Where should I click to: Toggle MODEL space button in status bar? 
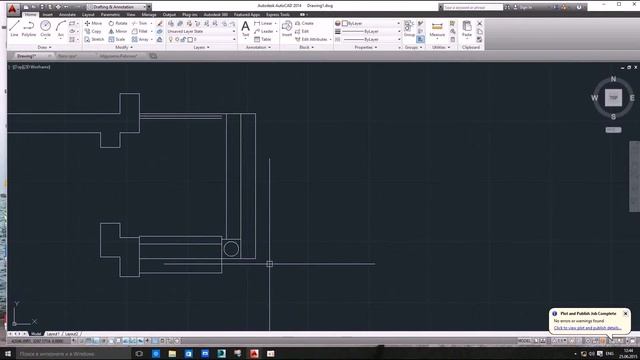pos(524,341)
